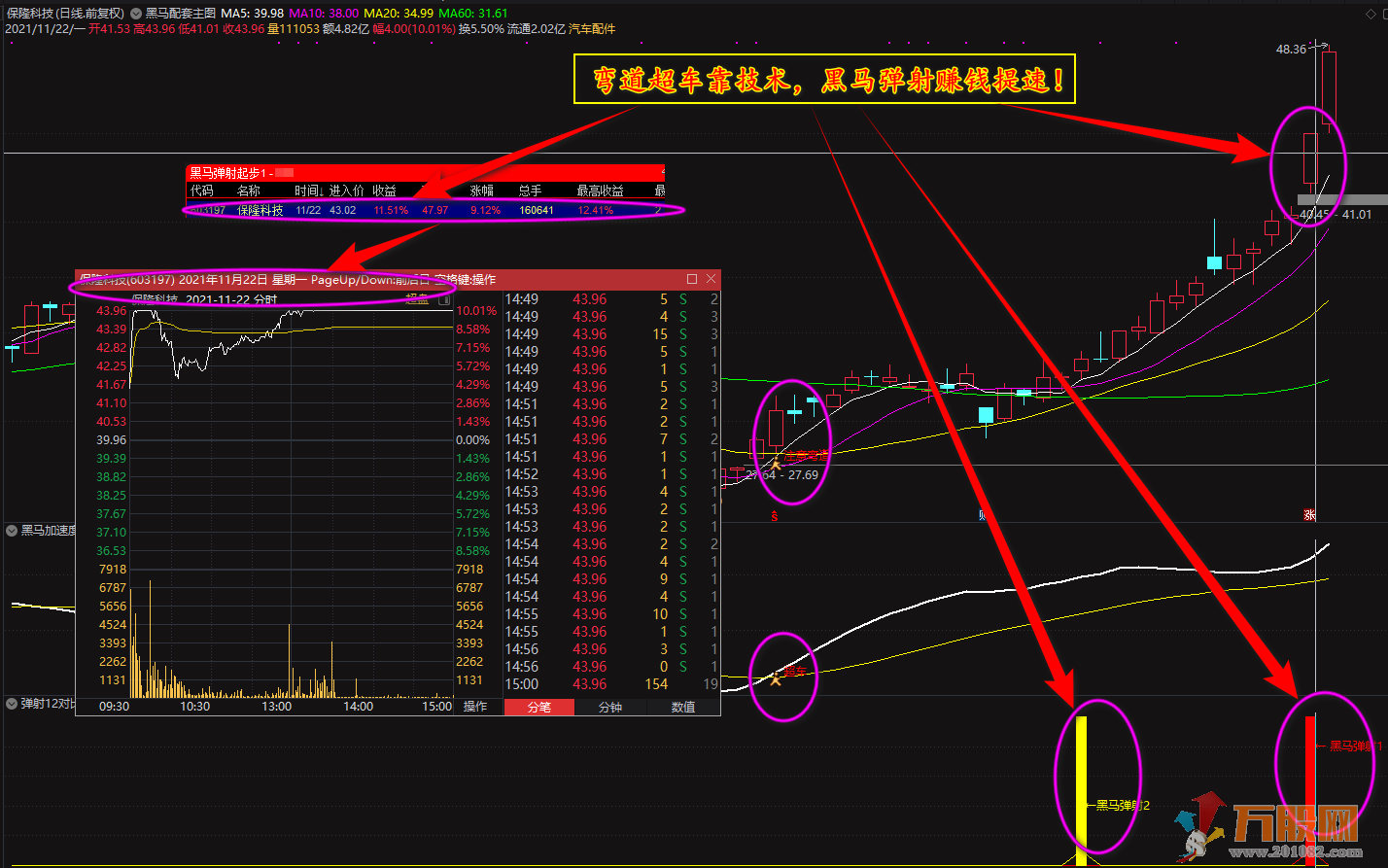Click the 量111053 volume value
This screenshot has width=1388, height=868.
click(294, 29)
